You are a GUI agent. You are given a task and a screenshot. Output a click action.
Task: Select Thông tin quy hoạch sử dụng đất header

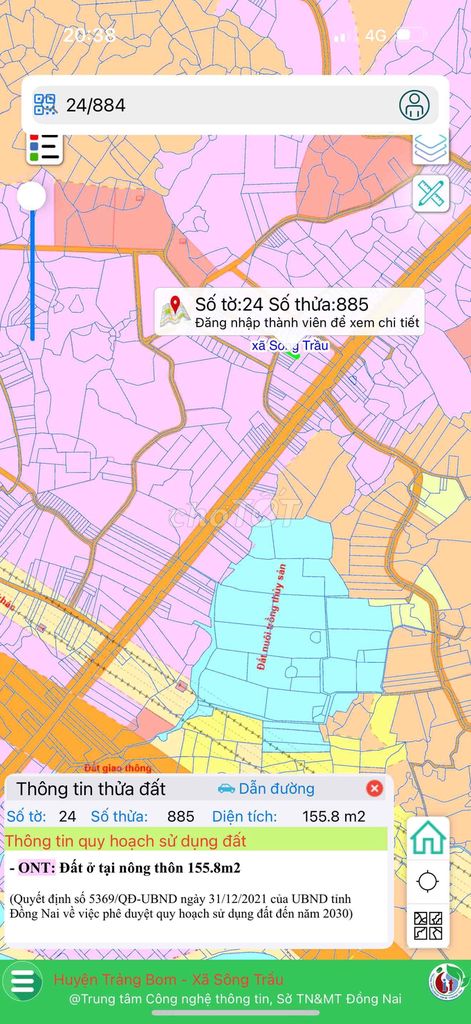click(126, 840)
